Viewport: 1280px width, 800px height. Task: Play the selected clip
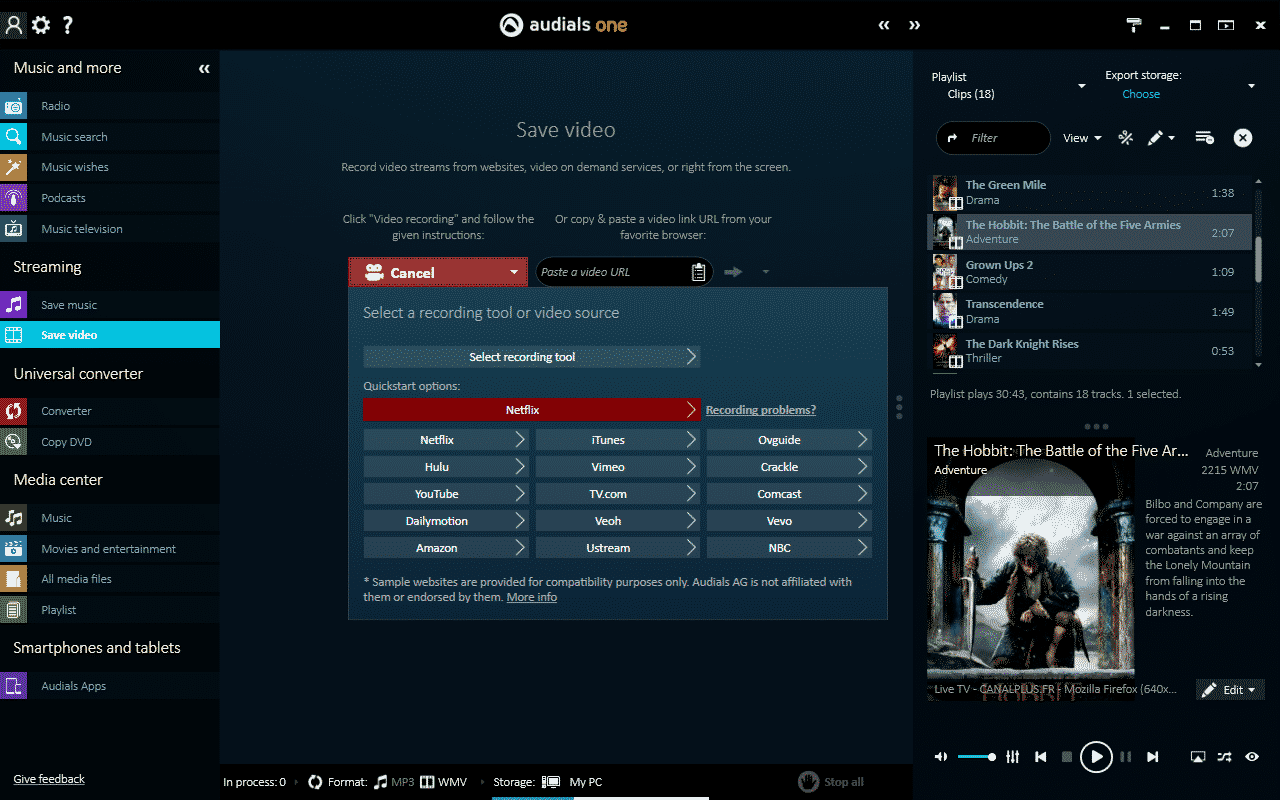(1096, 757)
